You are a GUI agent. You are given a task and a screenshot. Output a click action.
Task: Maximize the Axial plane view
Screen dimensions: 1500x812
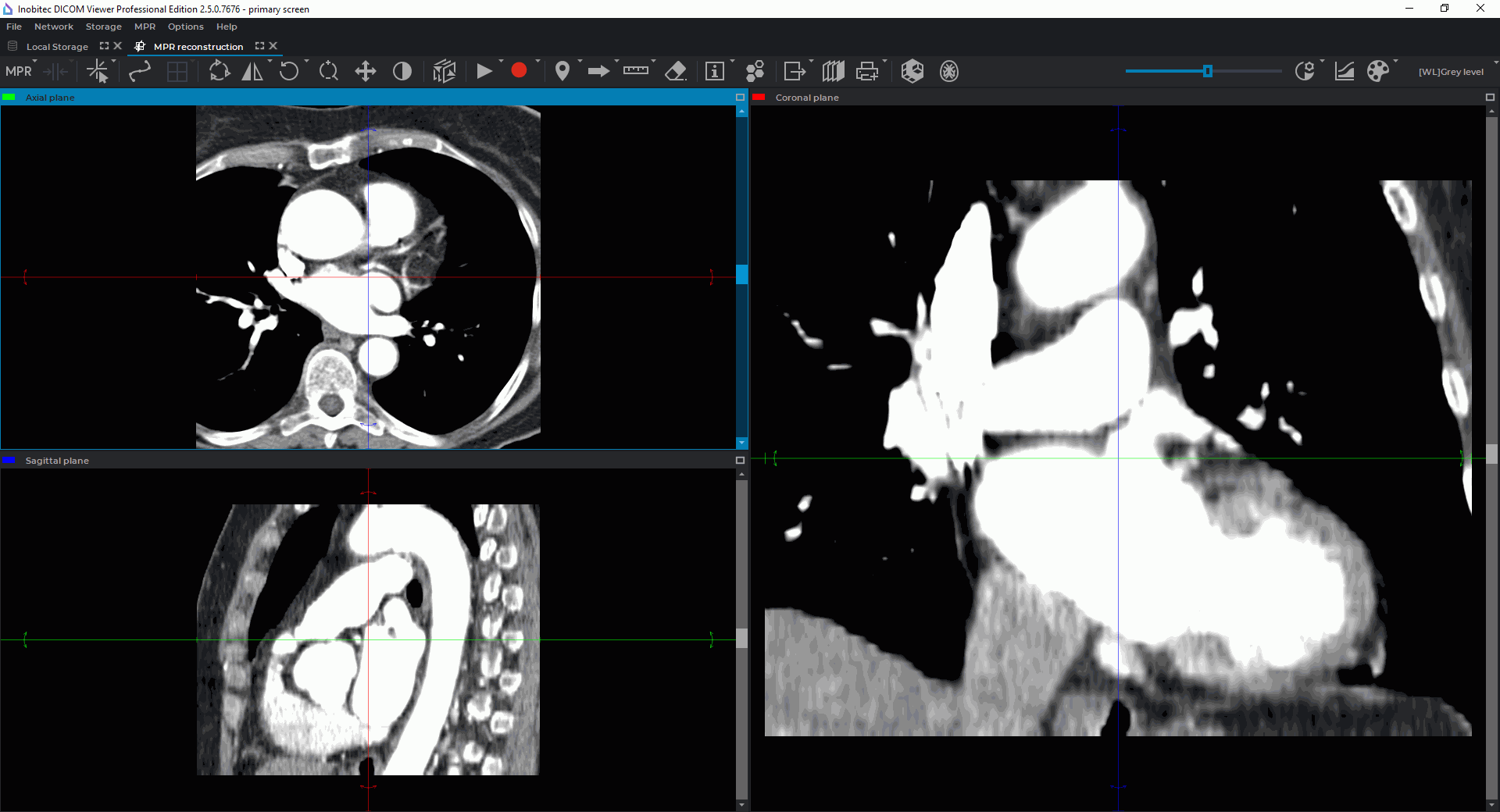click(x=740, y=98)
